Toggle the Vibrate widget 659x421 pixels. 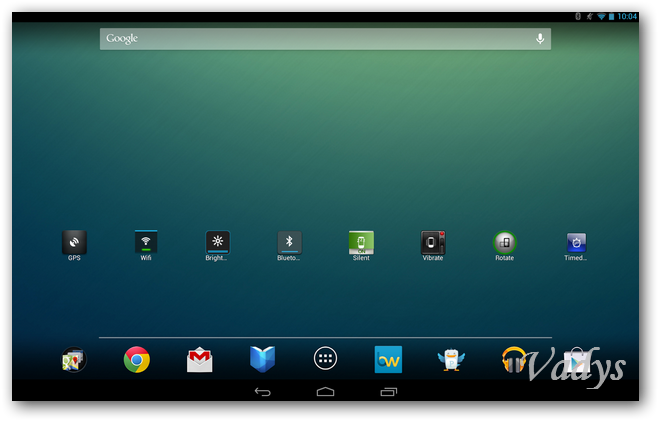click(x=433, y=242)
